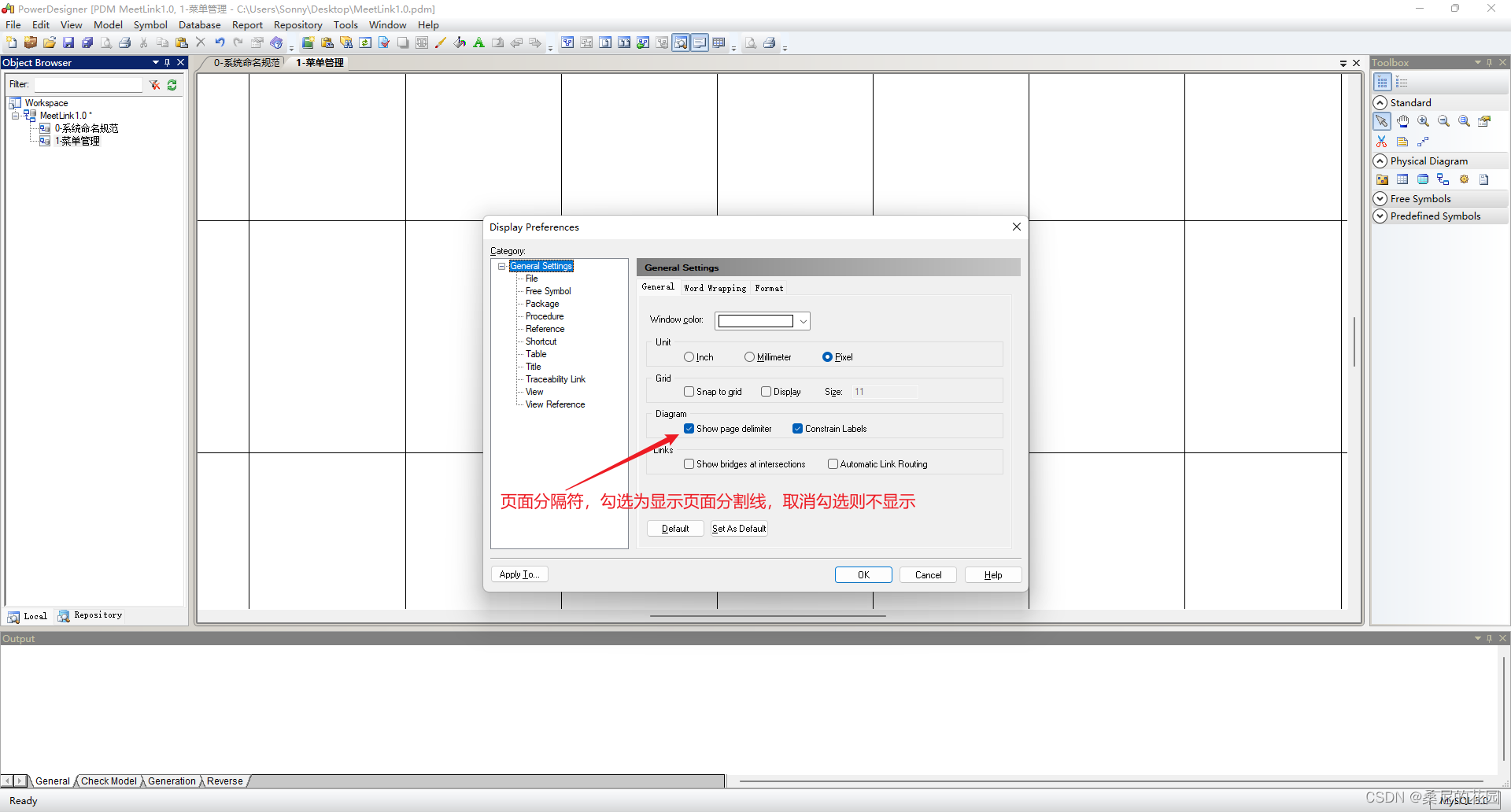This screenshot has width=1511, height=812.
Task: Select the Inch unit radio button
Action: [x=690, y=357]
